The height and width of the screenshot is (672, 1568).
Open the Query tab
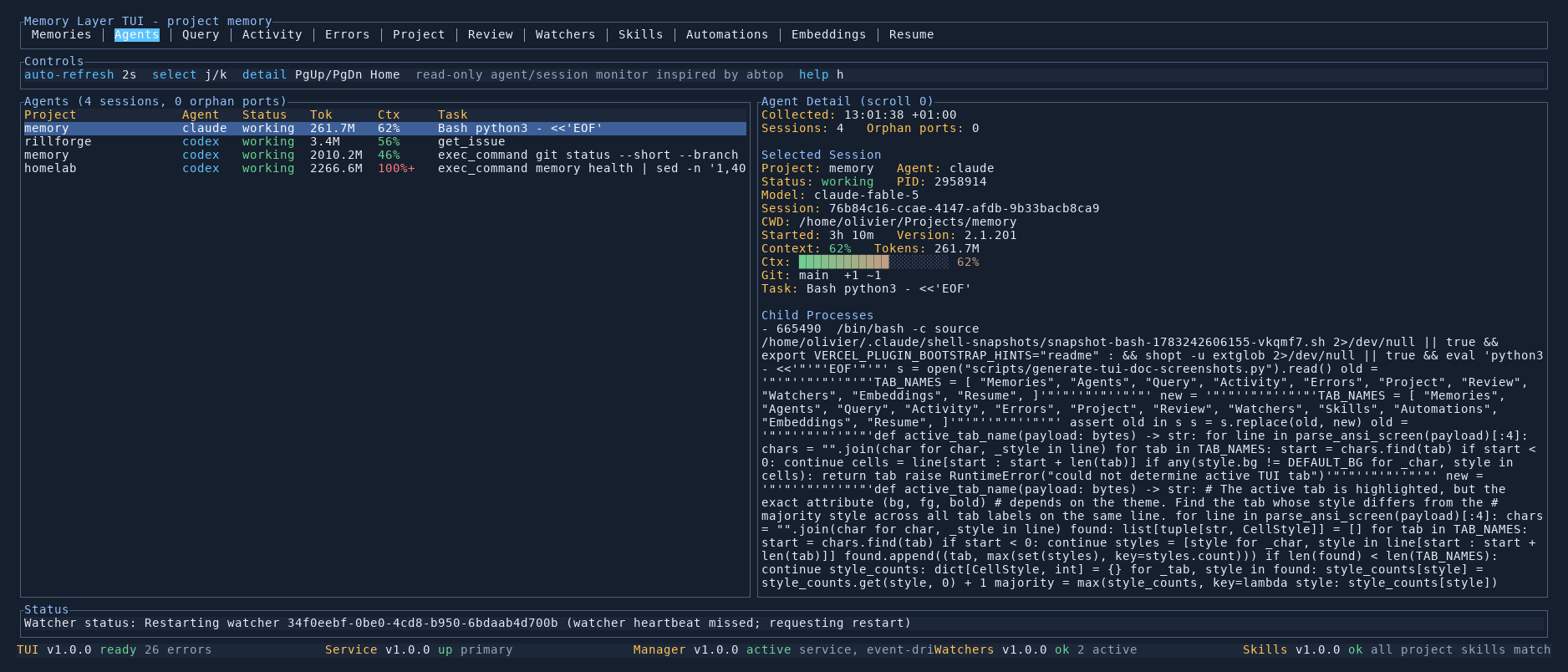201,34
